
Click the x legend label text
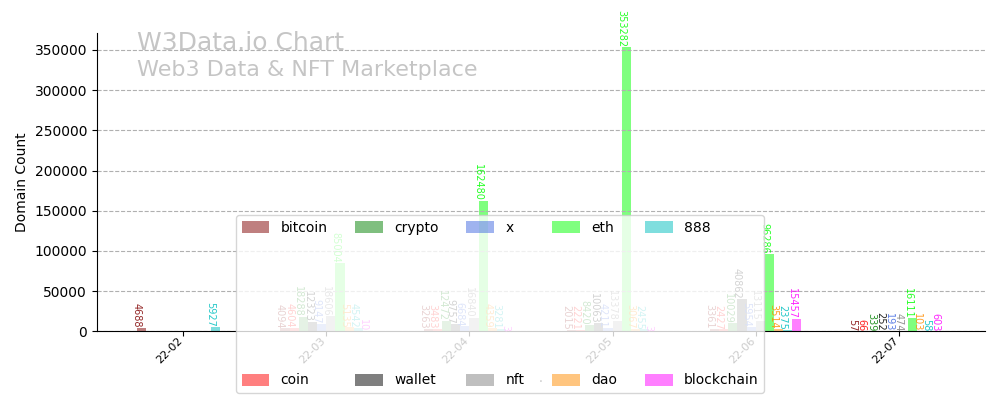pyautogui.click(x=510, y=227)
